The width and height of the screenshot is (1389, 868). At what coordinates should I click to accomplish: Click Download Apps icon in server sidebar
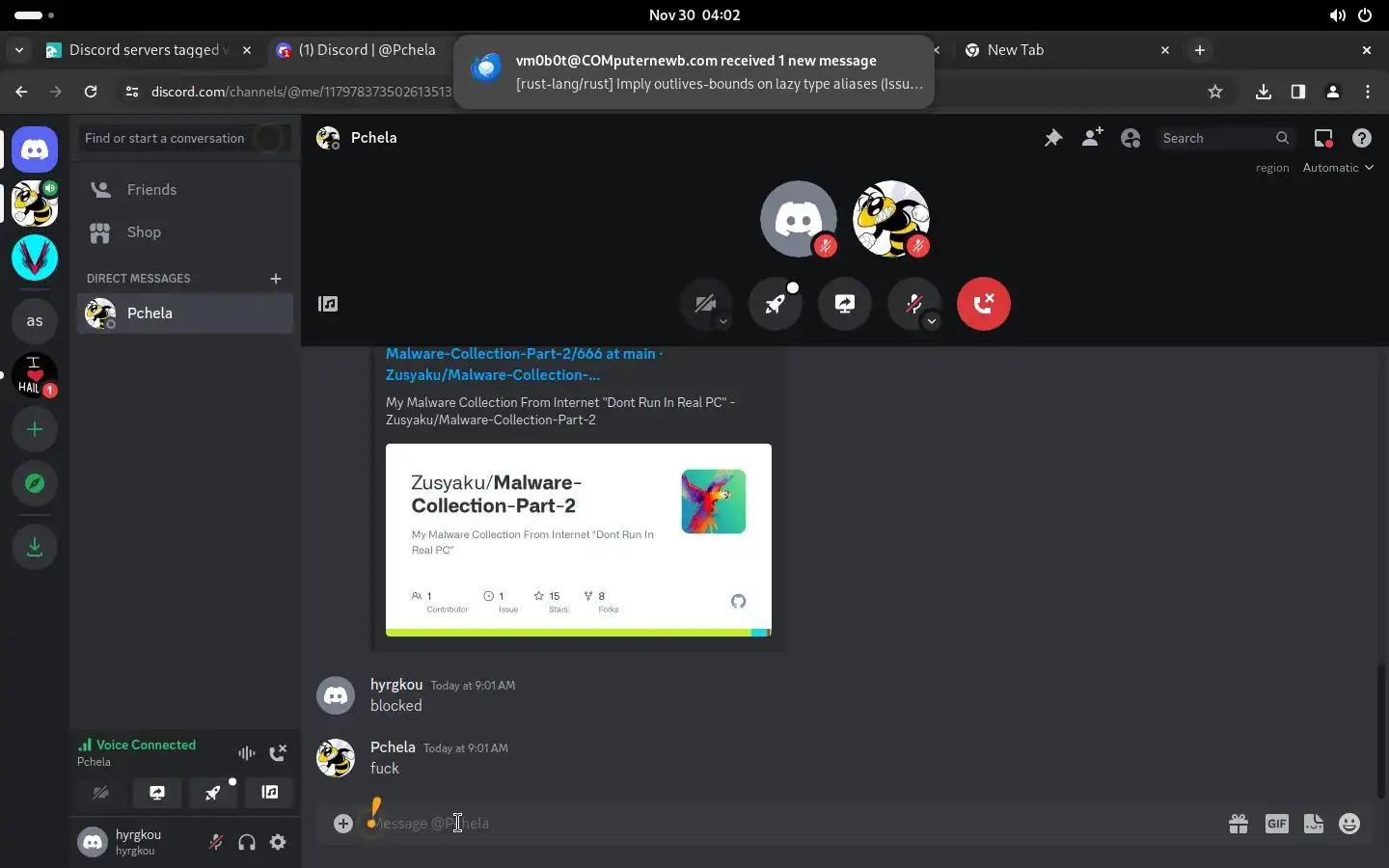[35, 547]
